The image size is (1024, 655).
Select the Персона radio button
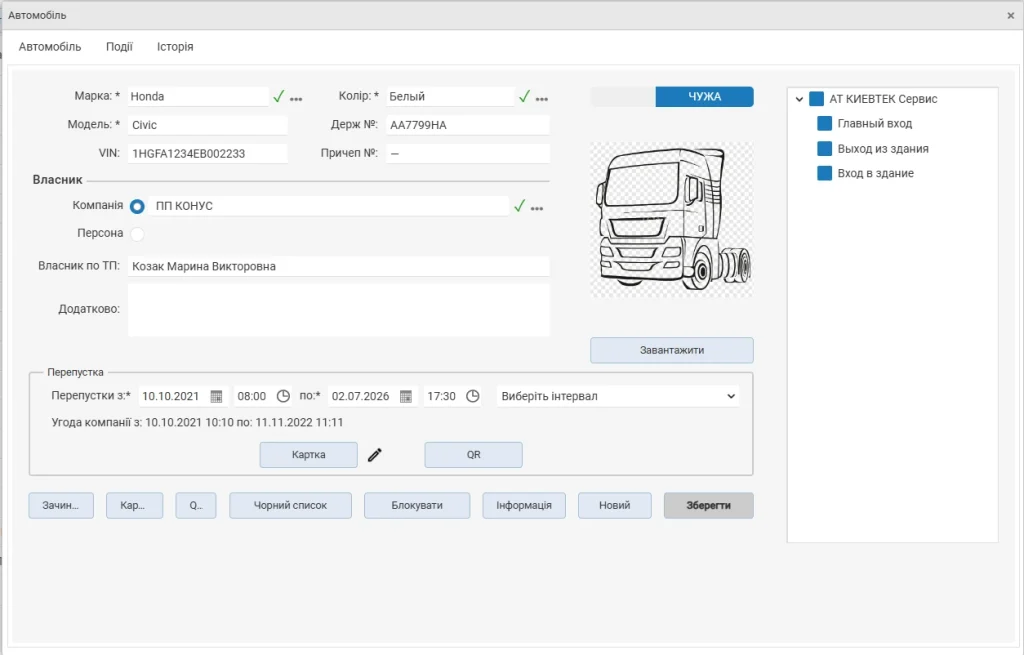click(137, 234)
